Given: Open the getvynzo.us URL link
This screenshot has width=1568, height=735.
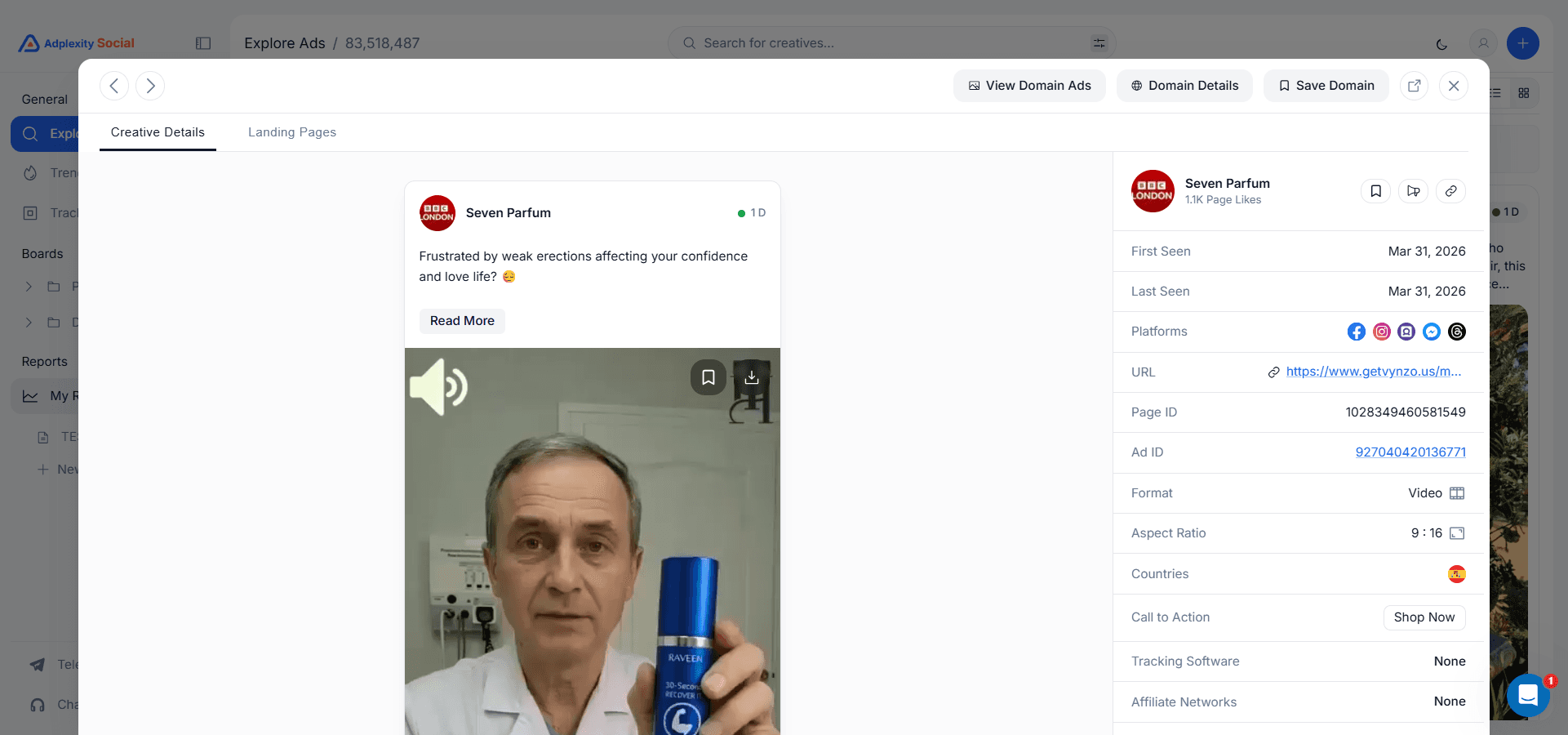Looking at the screenshot, I should coord(1374,372).
